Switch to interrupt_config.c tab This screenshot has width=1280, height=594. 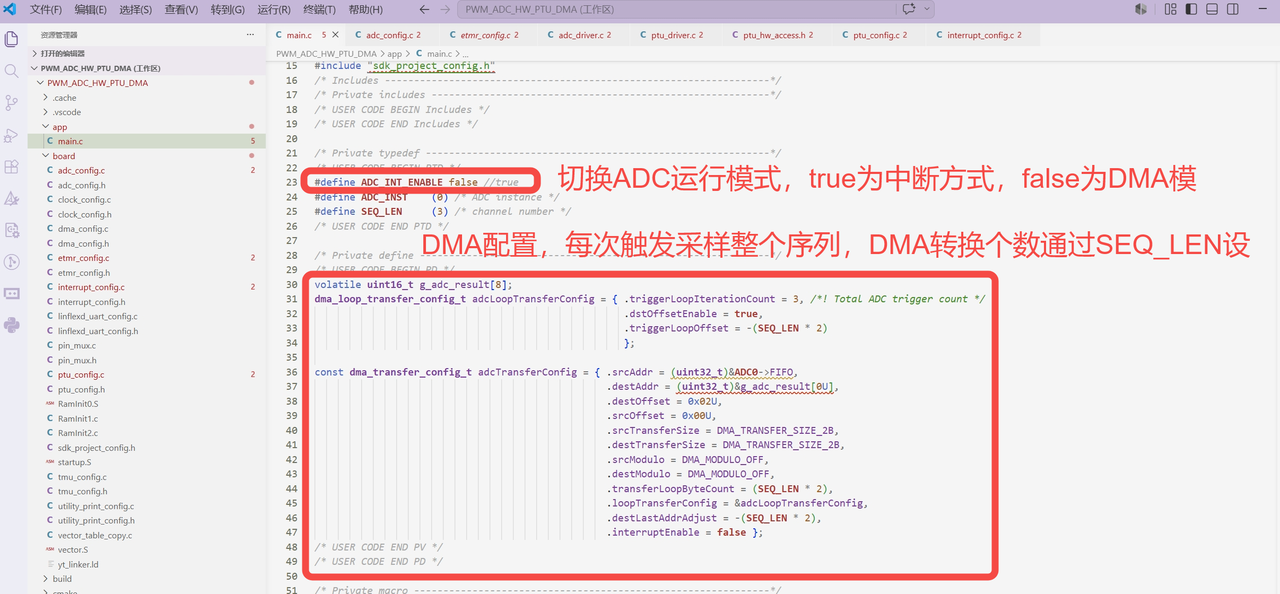tap(982, 35)
